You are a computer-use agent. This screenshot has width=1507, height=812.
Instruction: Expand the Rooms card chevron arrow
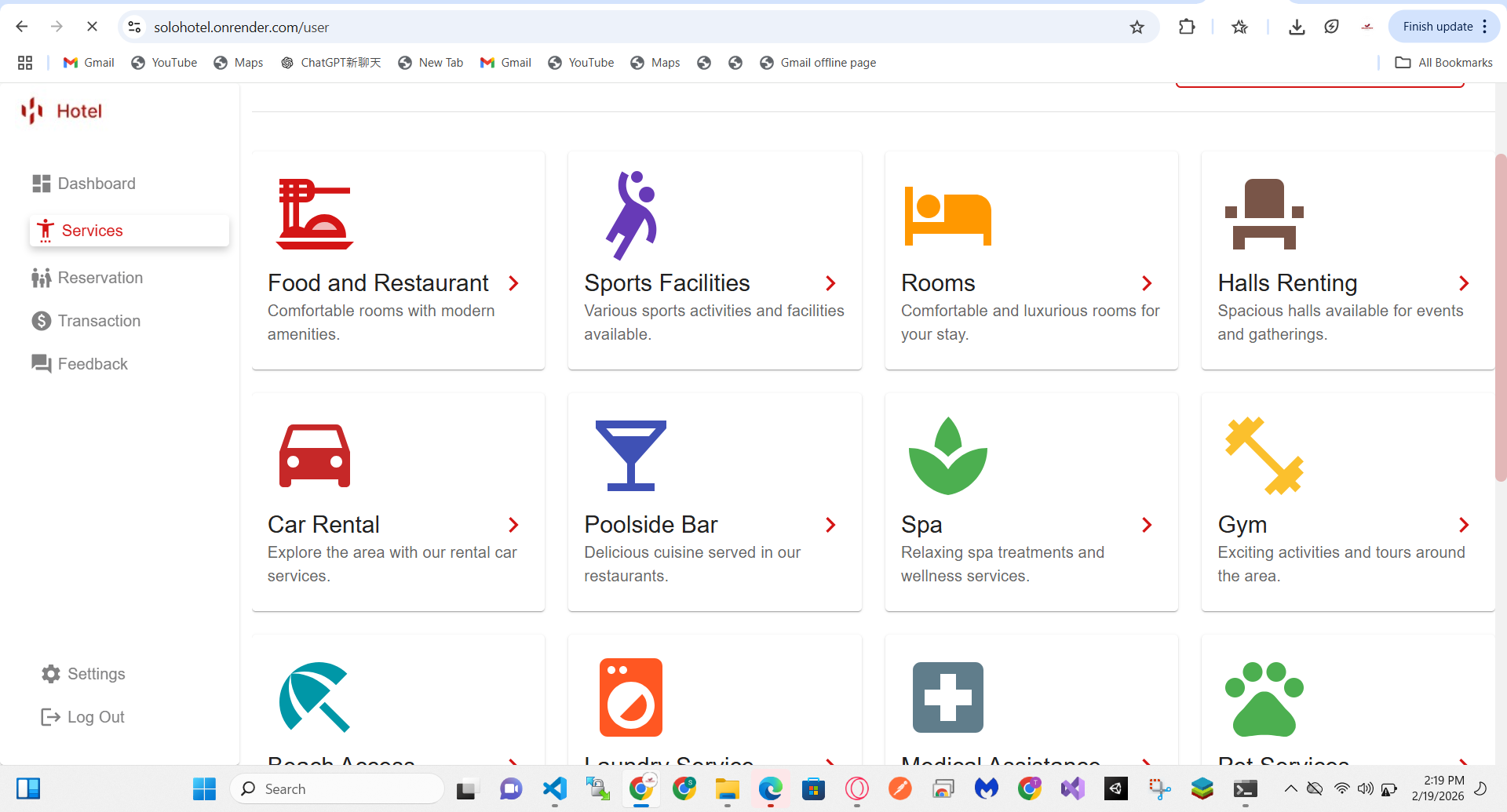click(x=1147, y=283)
